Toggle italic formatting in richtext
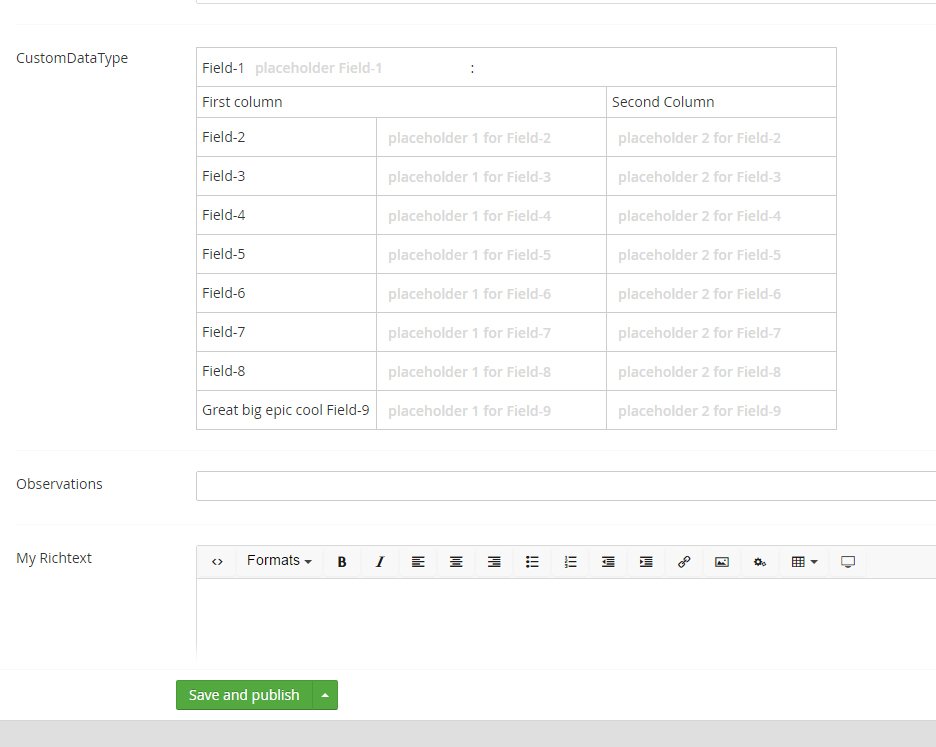Screen dimensions: 936x747 [x=380, y=562]
